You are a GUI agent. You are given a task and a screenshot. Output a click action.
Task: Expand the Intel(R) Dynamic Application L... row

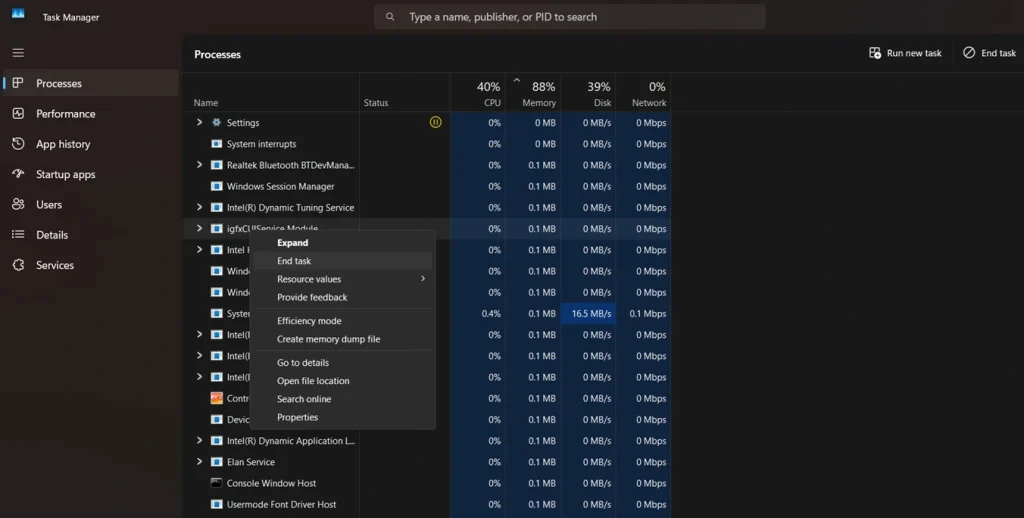click(200, 440)
